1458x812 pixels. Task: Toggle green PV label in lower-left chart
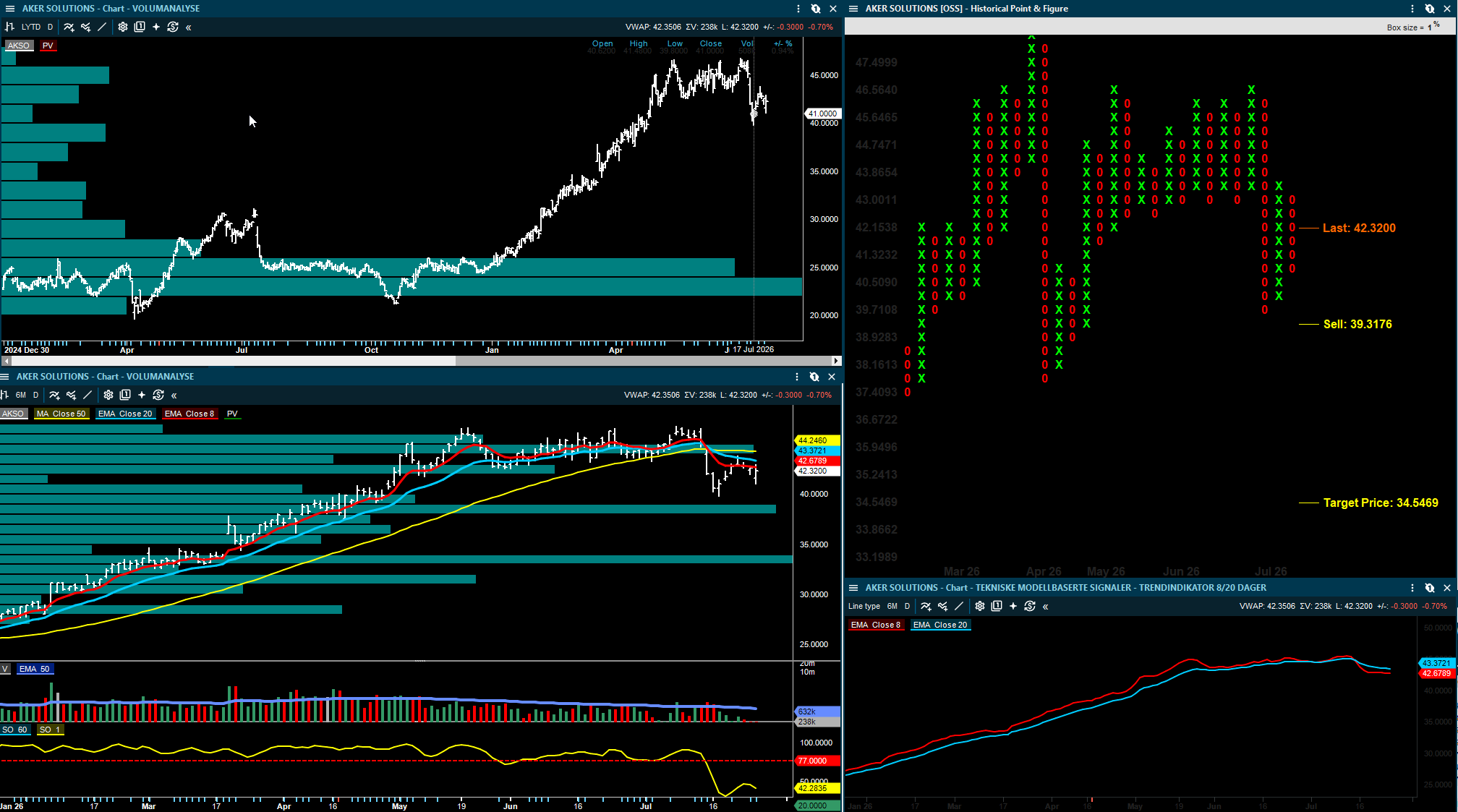tap(232, 414)
